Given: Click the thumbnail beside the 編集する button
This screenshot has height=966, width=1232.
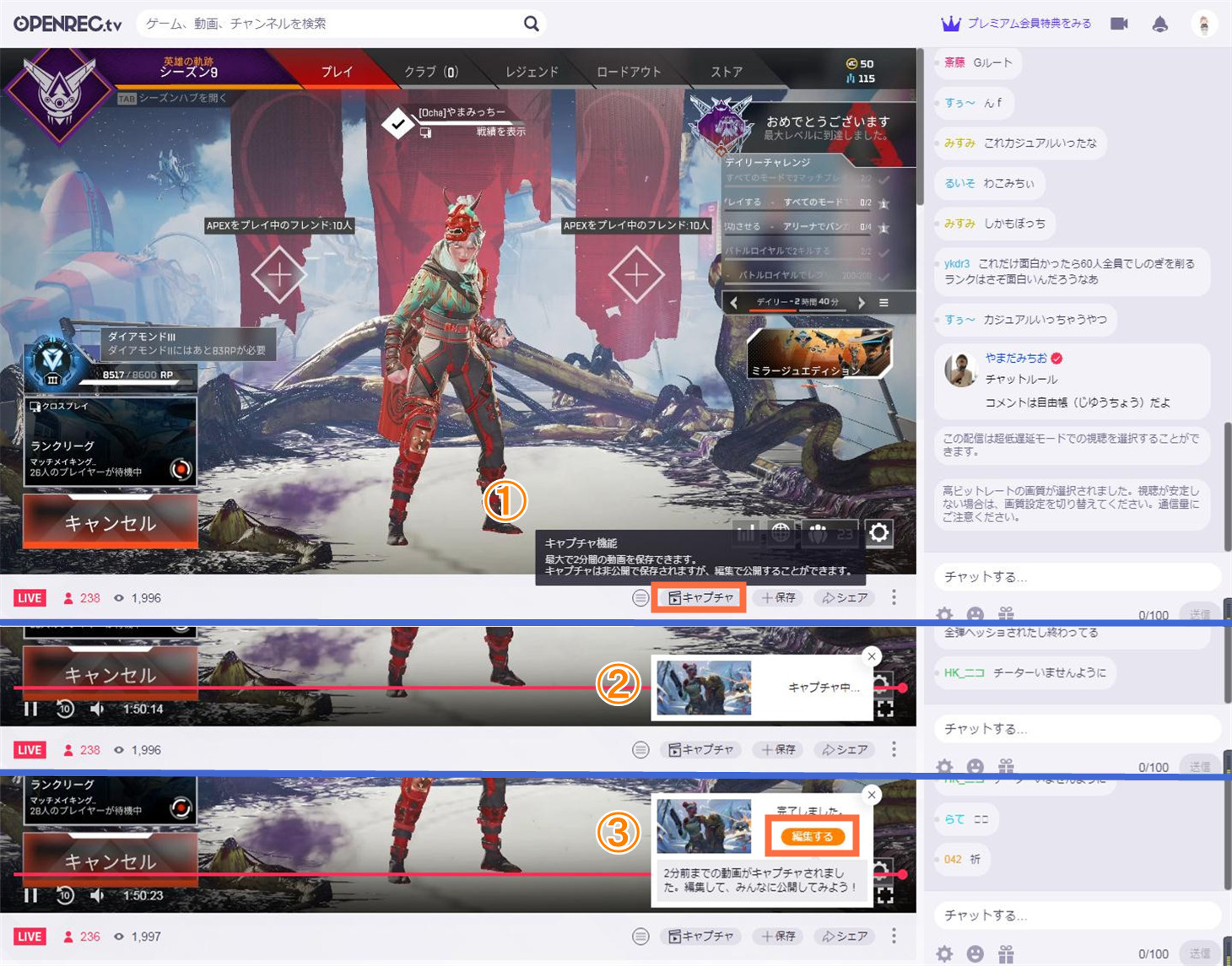Looking at the screenshot, I should (x=704, y=826).
